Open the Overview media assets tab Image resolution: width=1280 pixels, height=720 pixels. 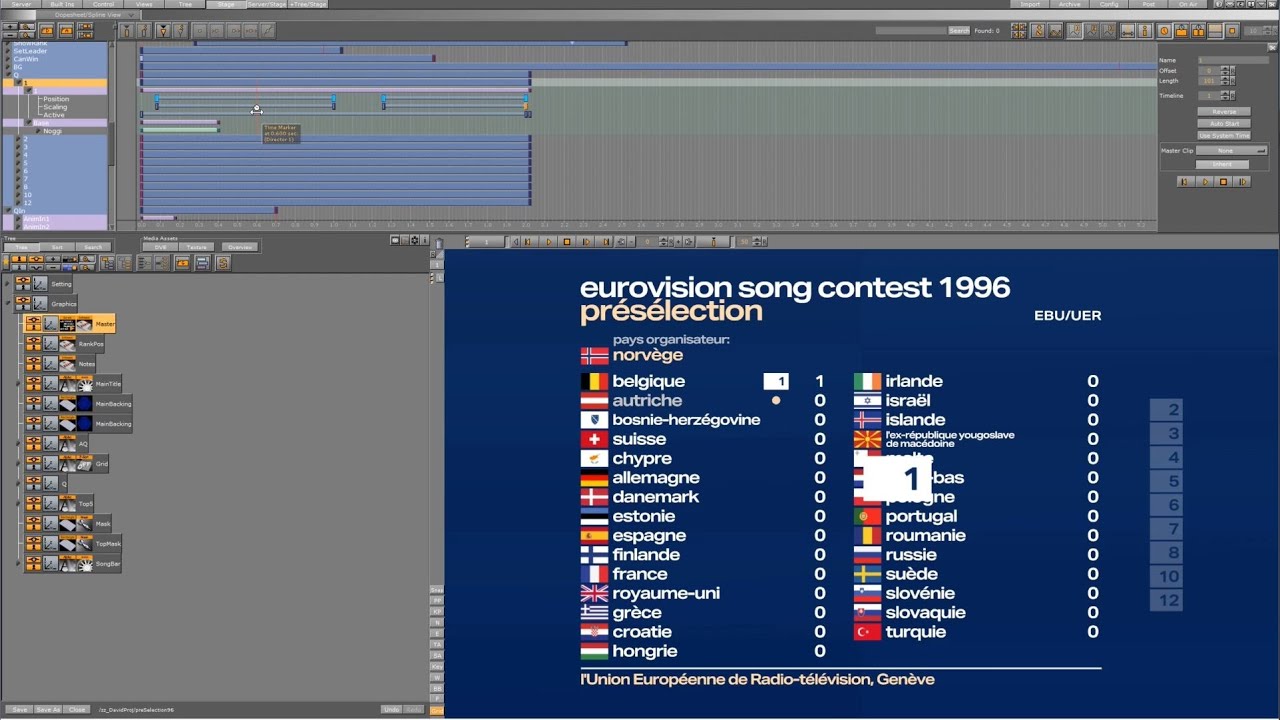[x=240, y=247]
